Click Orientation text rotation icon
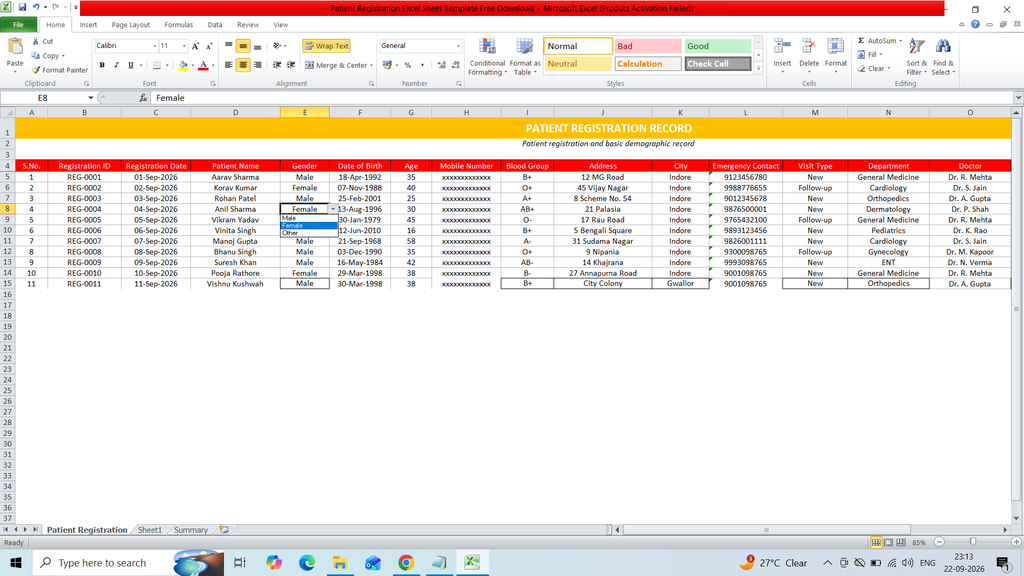 (277, 46)
